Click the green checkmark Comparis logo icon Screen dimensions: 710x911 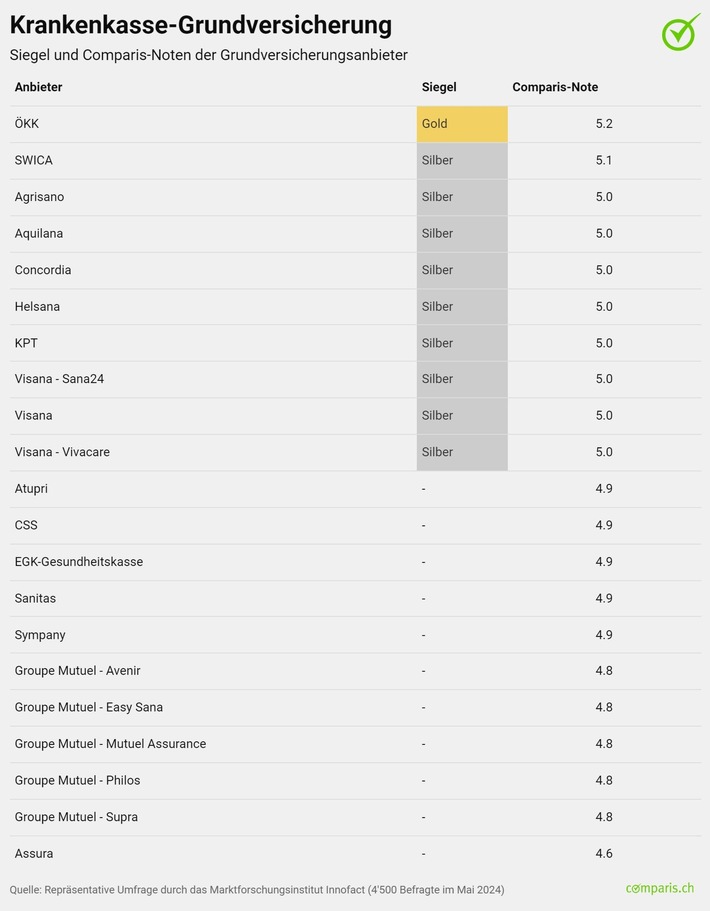681,31
